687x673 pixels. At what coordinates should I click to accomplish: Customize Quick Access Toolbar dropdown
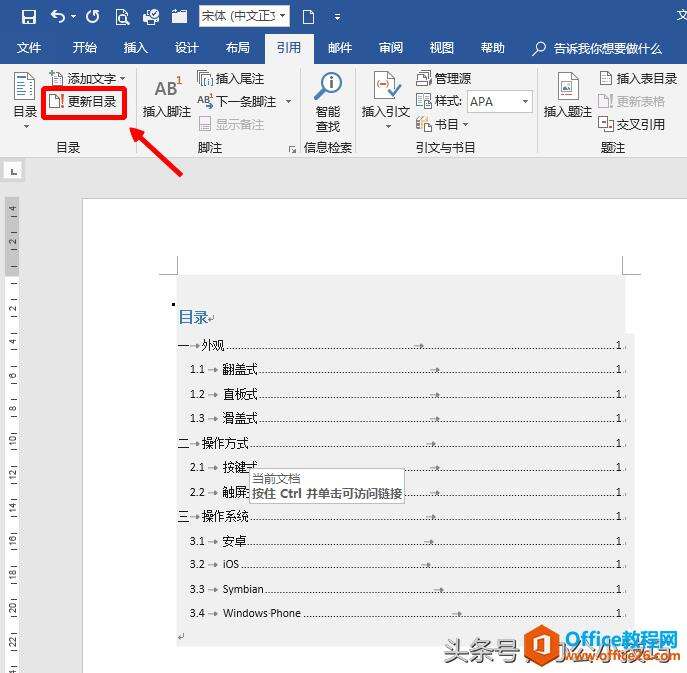(337, 17)
